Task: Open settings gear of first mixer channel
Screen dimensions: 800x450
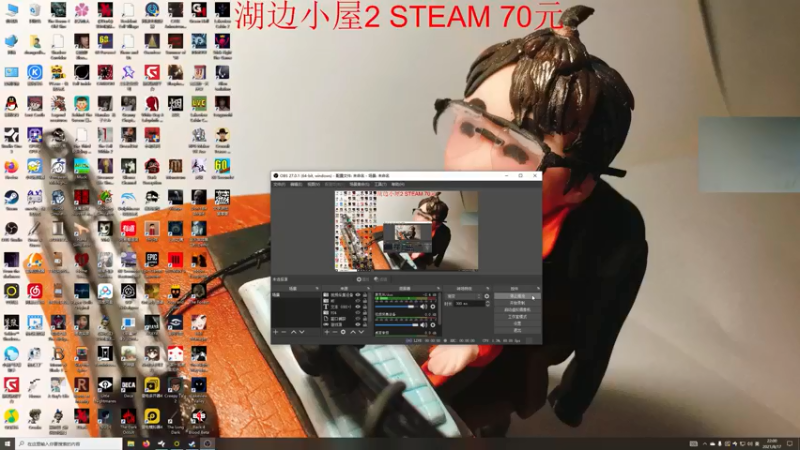Action: coord(433,307)
